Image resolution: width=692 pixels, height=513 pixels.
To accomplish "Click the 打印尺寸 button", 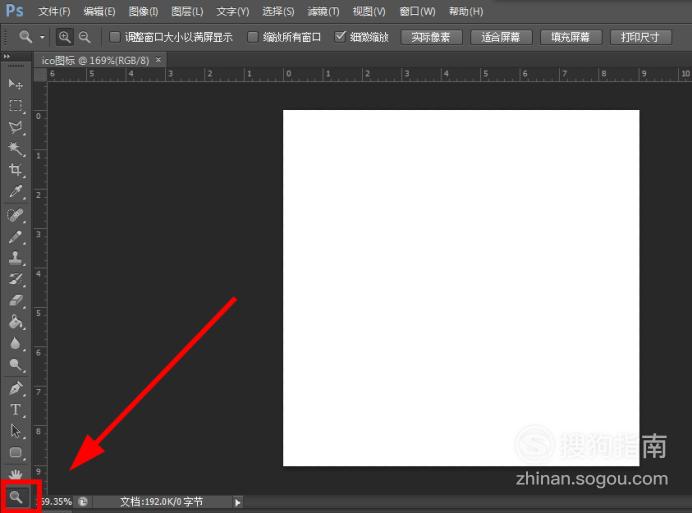I will click(x=640, y=37).
